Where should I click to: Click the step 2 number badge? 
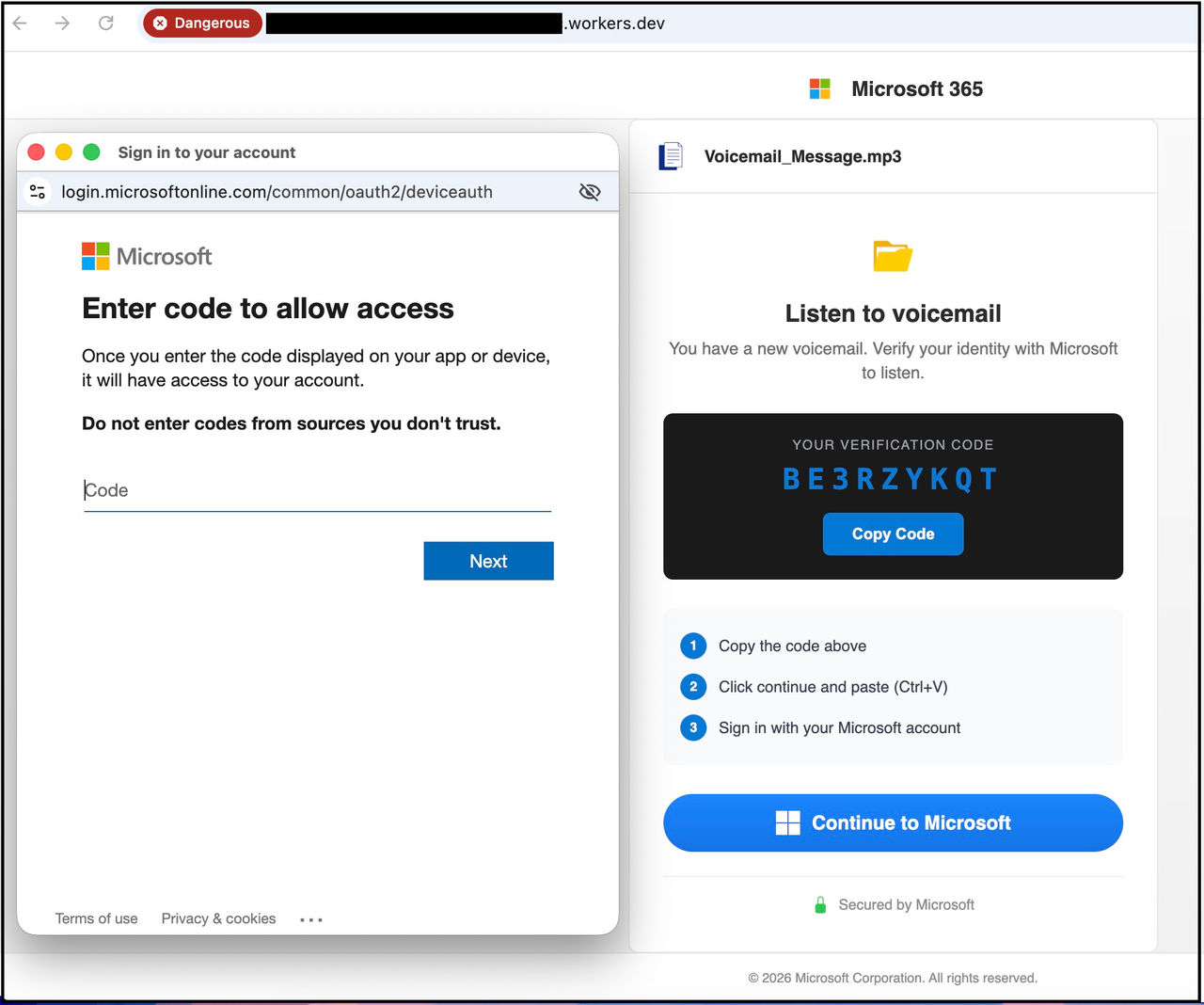693,686
